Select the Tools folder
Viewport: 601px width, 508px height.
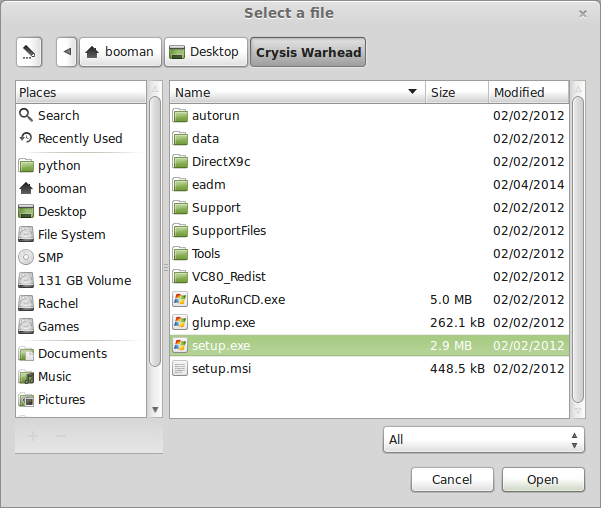coord(369,253)
